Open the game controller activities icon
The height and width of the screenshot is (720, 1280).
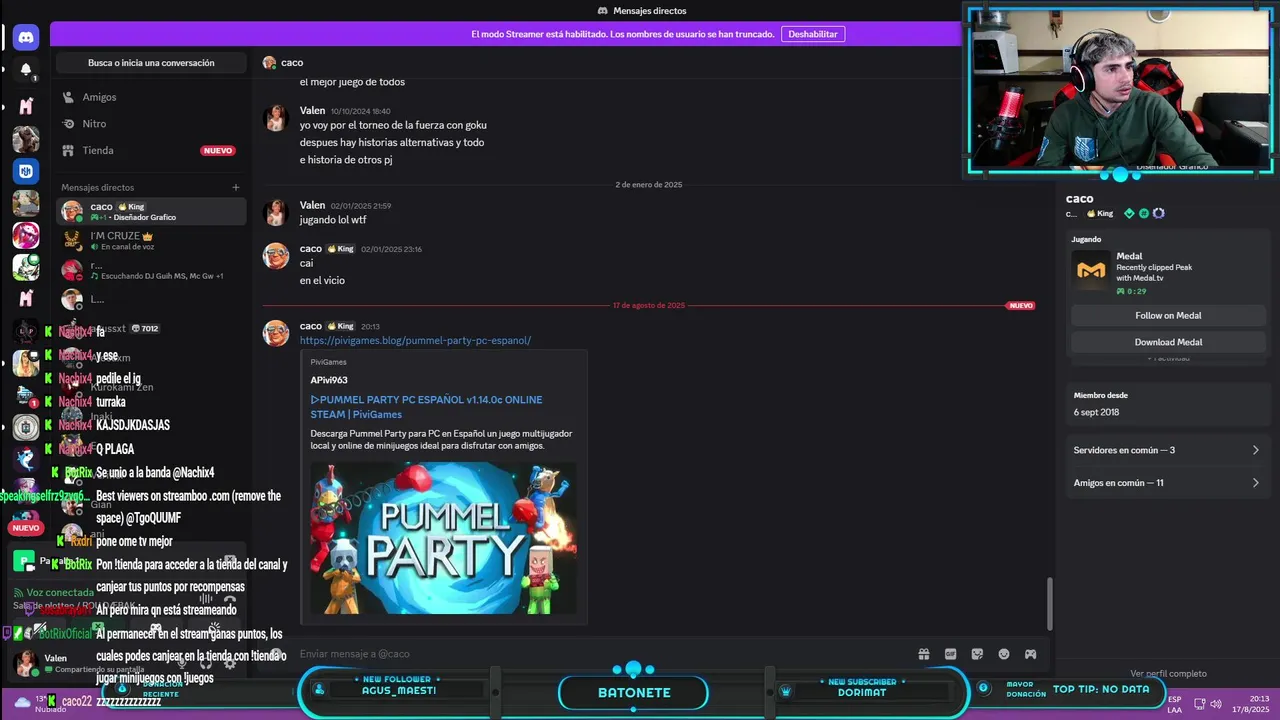click(x=1030, y=654)
